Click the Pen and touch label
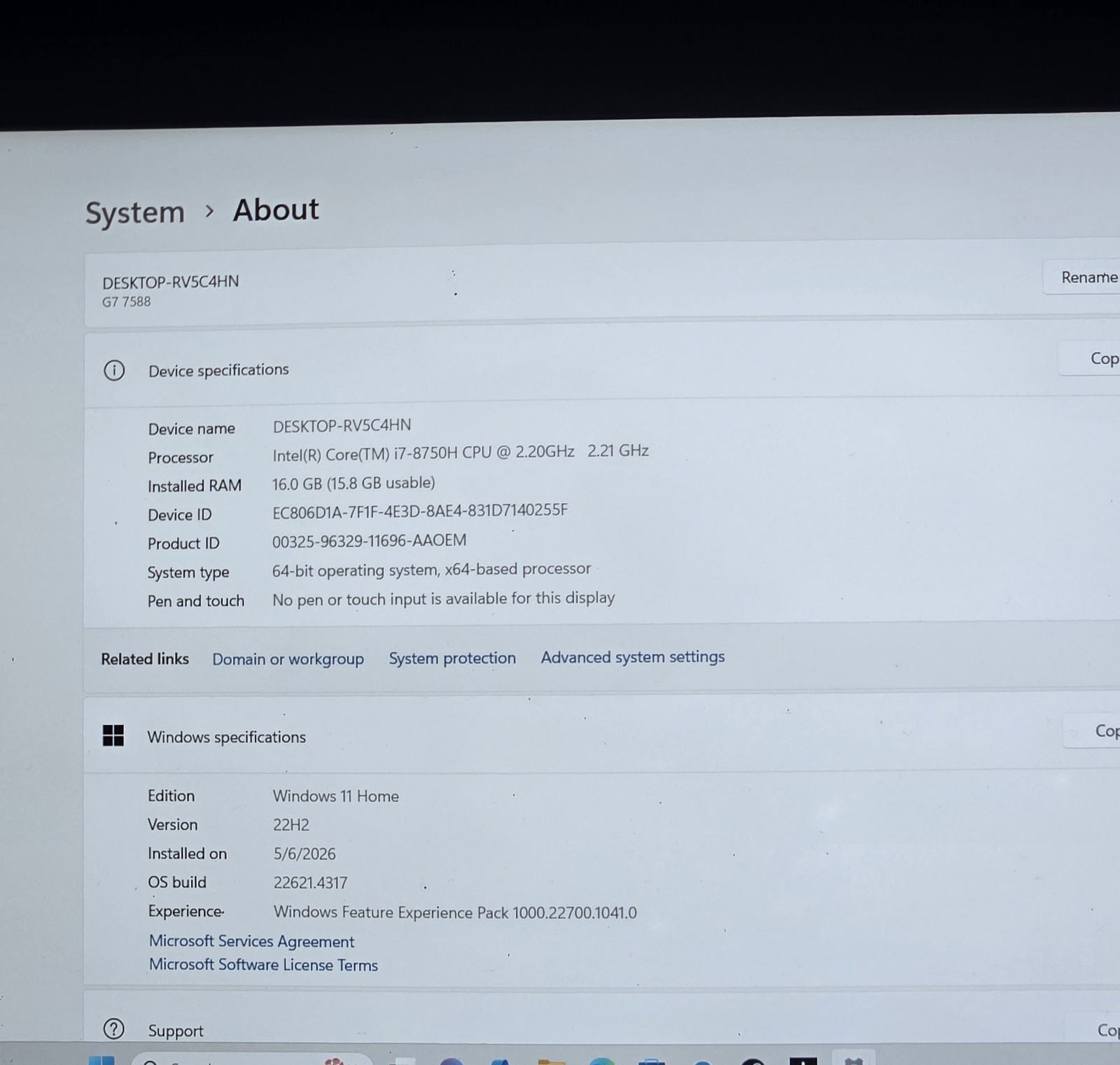The width and height of the screenshot is (1120, 1065). 196,601
